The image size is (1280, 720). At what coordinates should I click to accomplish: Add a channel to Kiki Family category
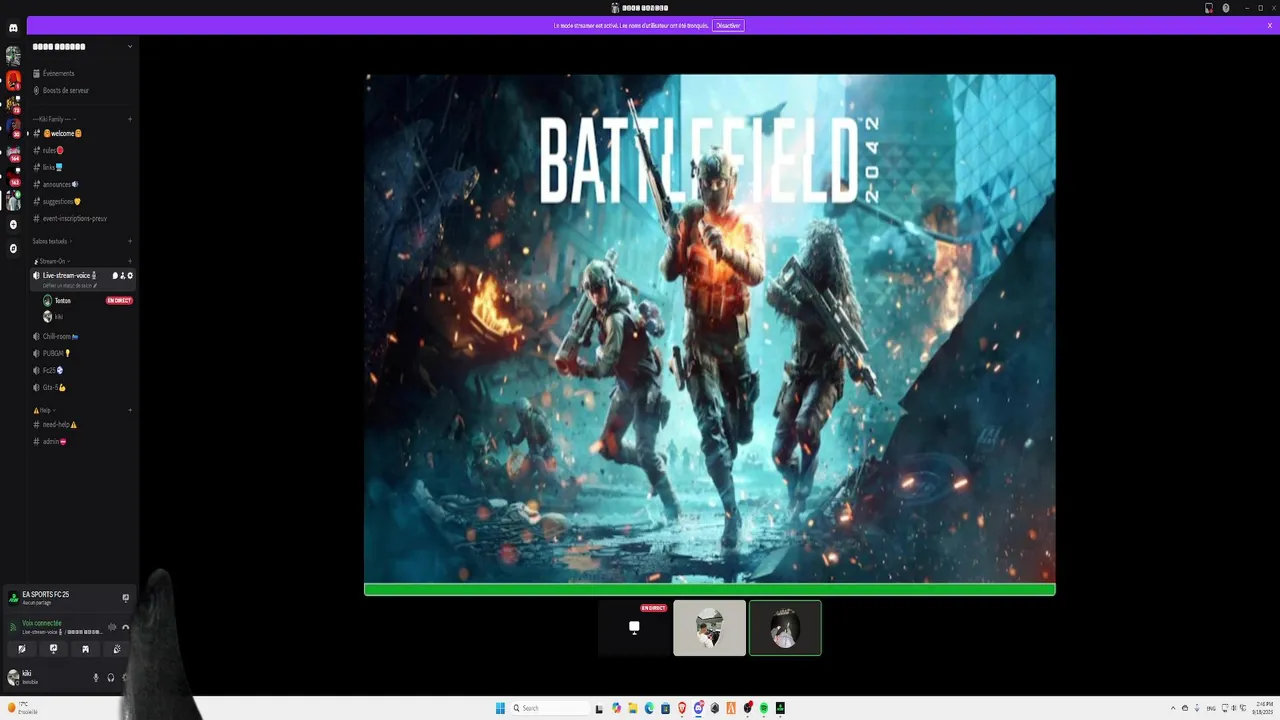point(130,119)
